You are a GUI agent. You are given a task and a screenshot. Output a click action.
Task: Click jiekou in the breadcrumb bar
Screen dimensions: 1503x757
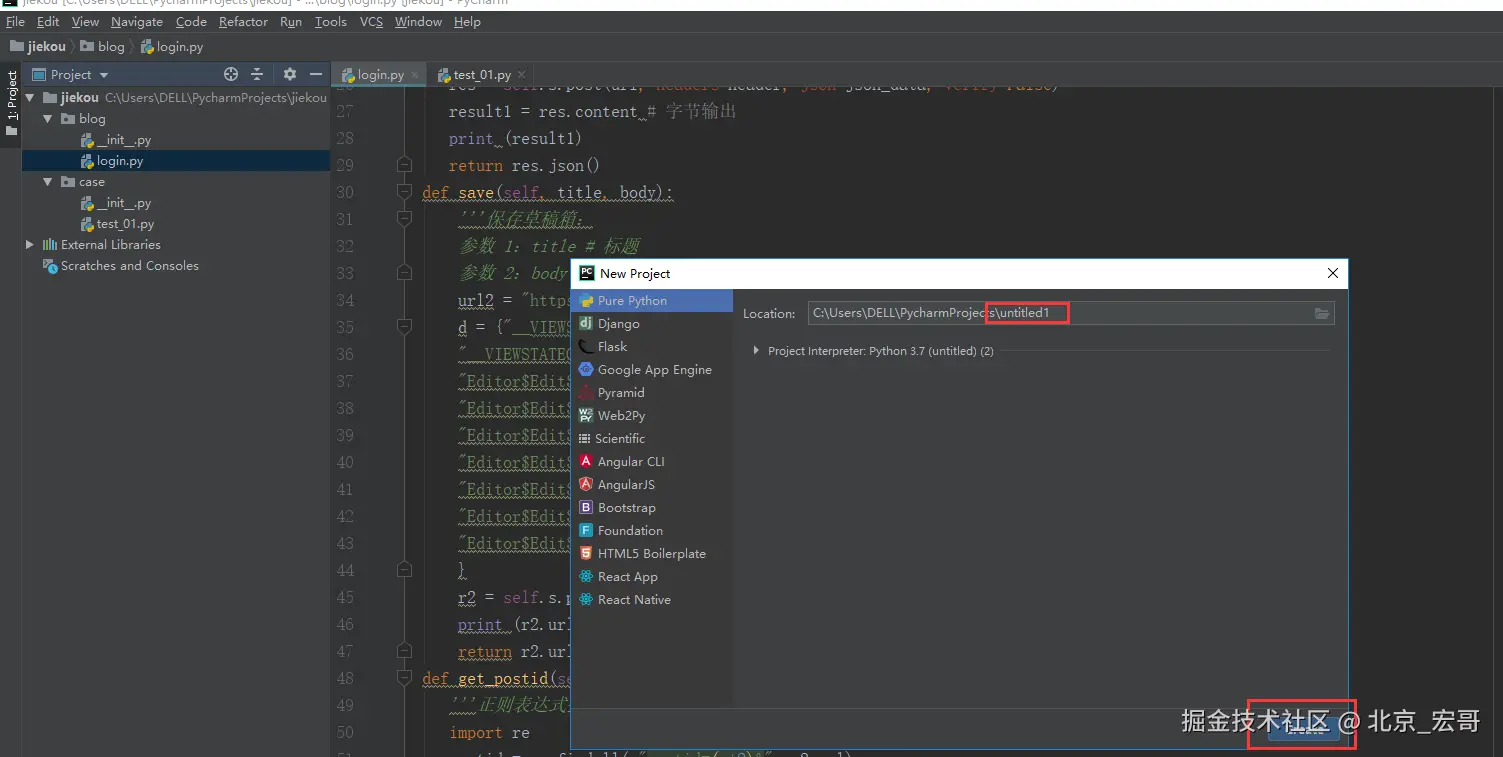[38, 47]
